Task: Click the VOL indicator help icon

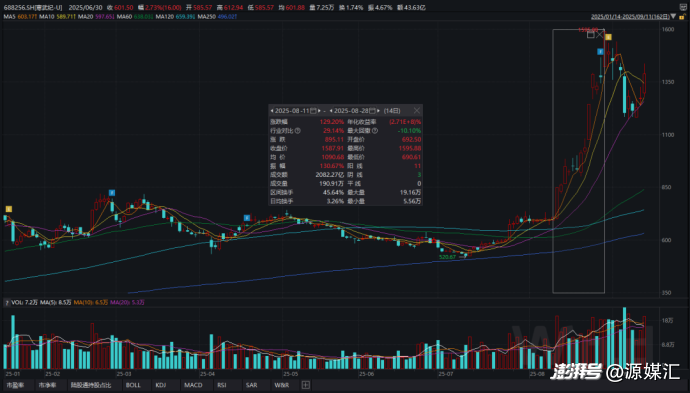Action: [7, 303]
